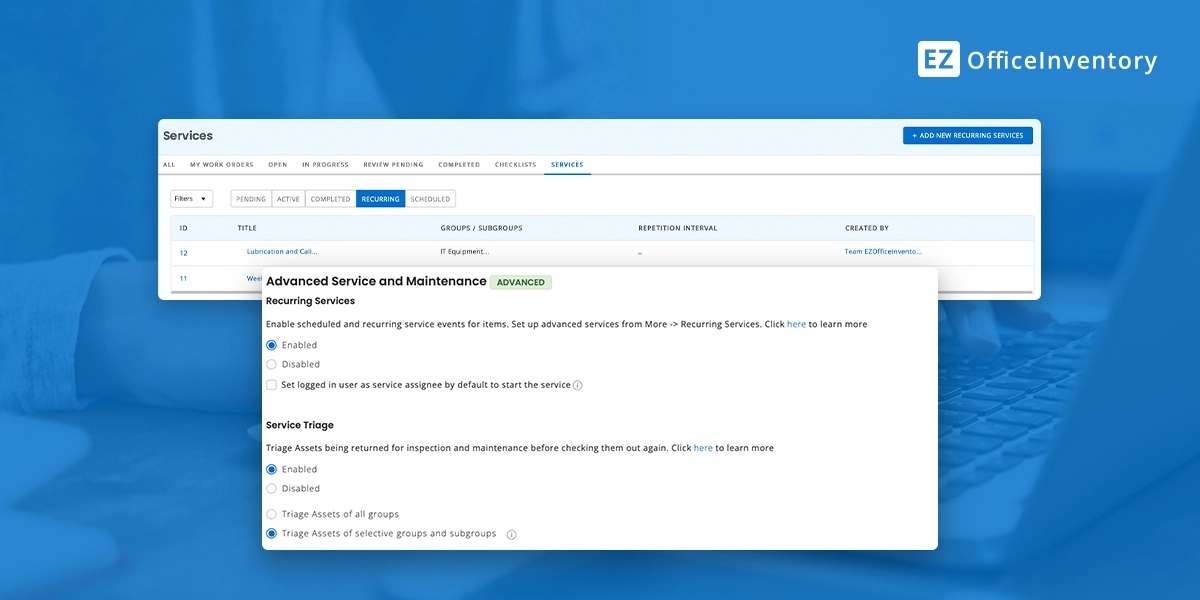Viewport: 1200px width, 600px height.
Task: Click the Enabled radio under Recurring Services
Action: 271,344
